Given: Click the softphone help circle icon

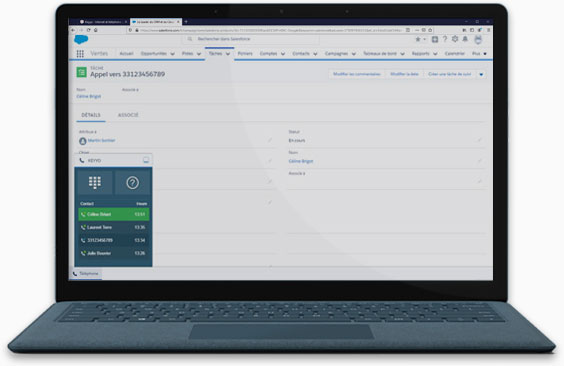Looking at the screenshot, I should pyautogui.click(x=132, y=183).
